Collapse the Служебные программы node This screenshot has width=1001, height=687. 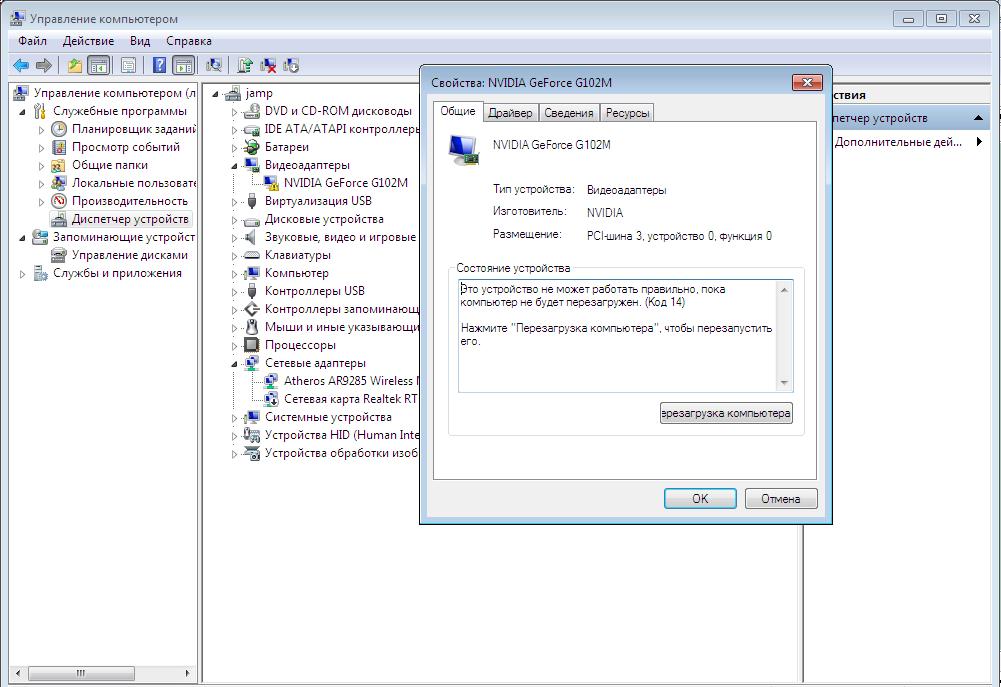[22, 112]
